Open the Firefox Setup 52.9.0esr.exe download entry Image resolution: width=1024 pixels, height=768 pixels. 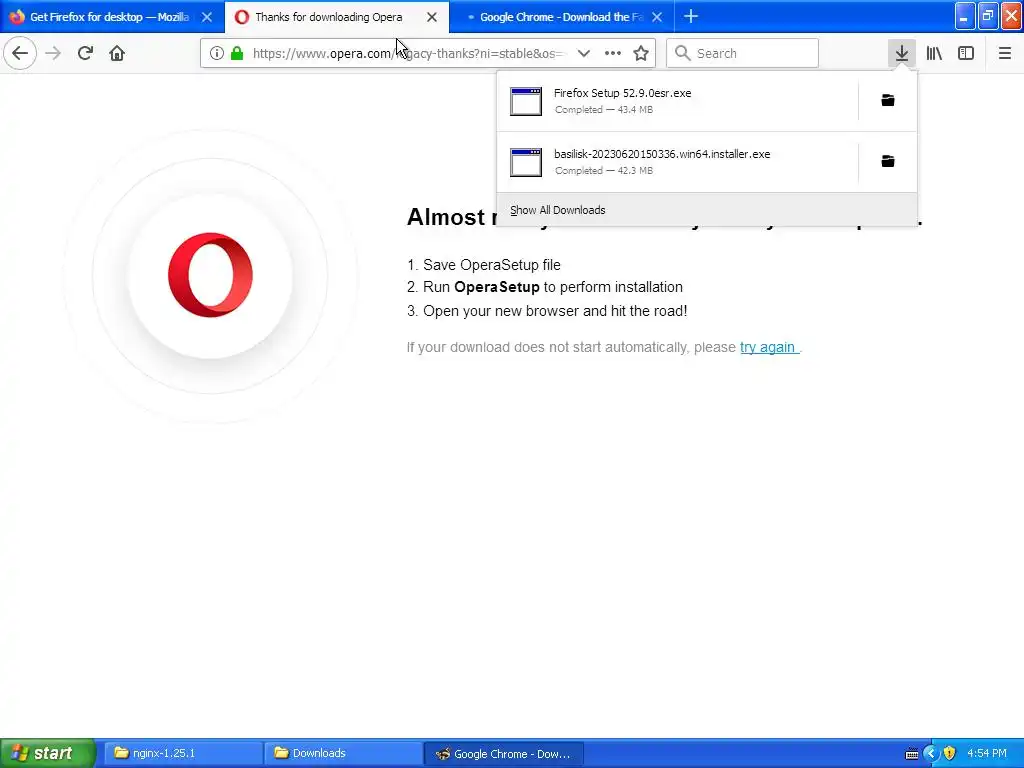[677, 101]
